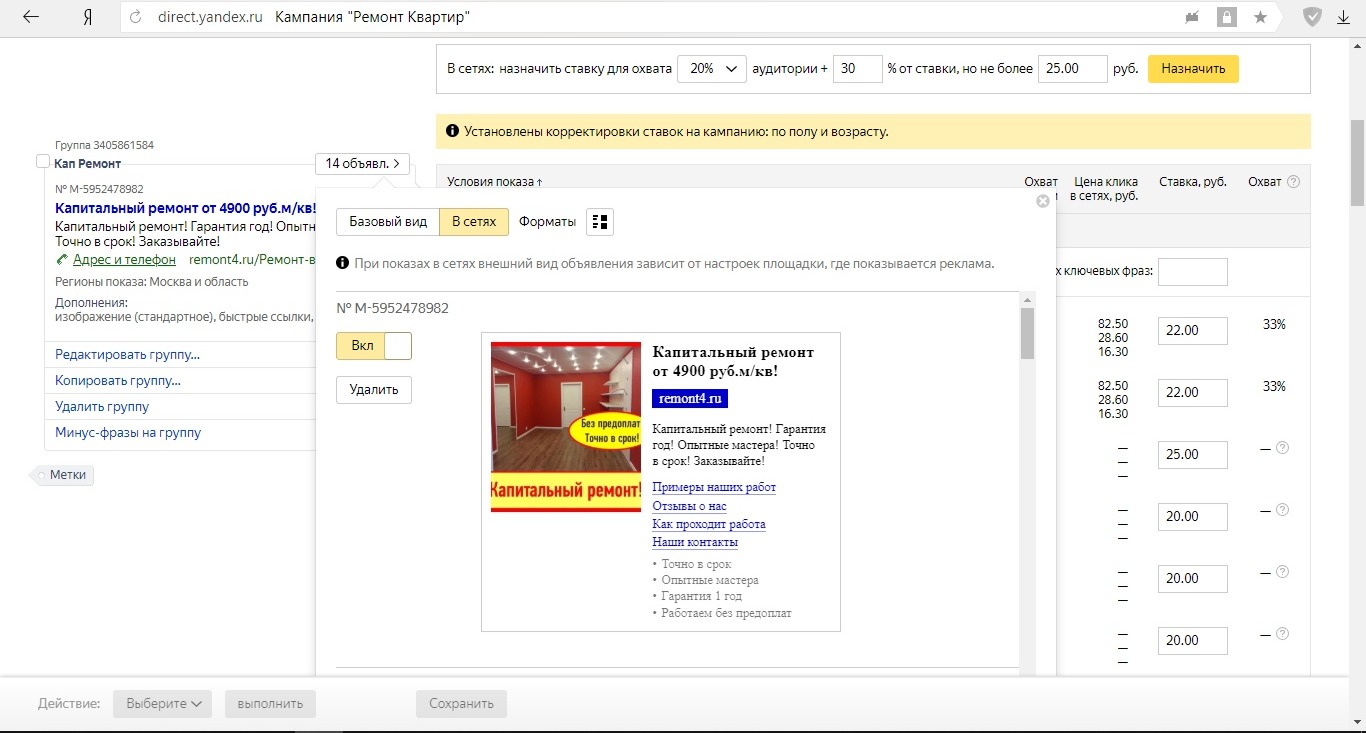Go back with the browser back arrow

31,17
